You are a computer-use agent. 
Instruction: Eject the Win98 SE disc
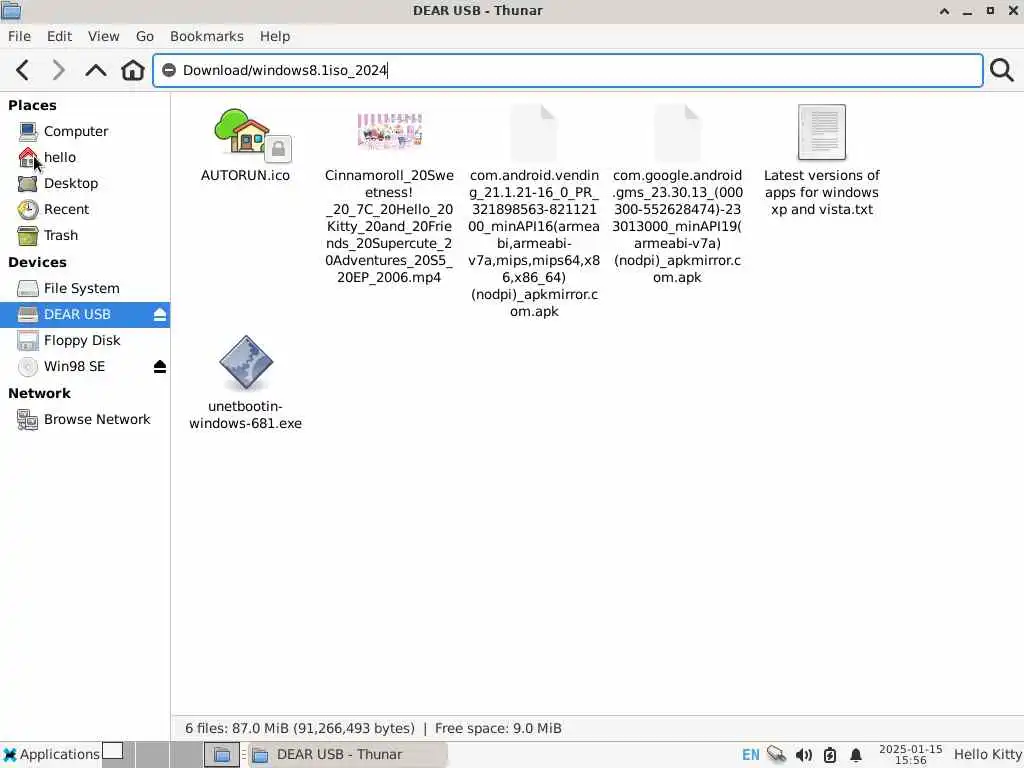click(159, 367)
